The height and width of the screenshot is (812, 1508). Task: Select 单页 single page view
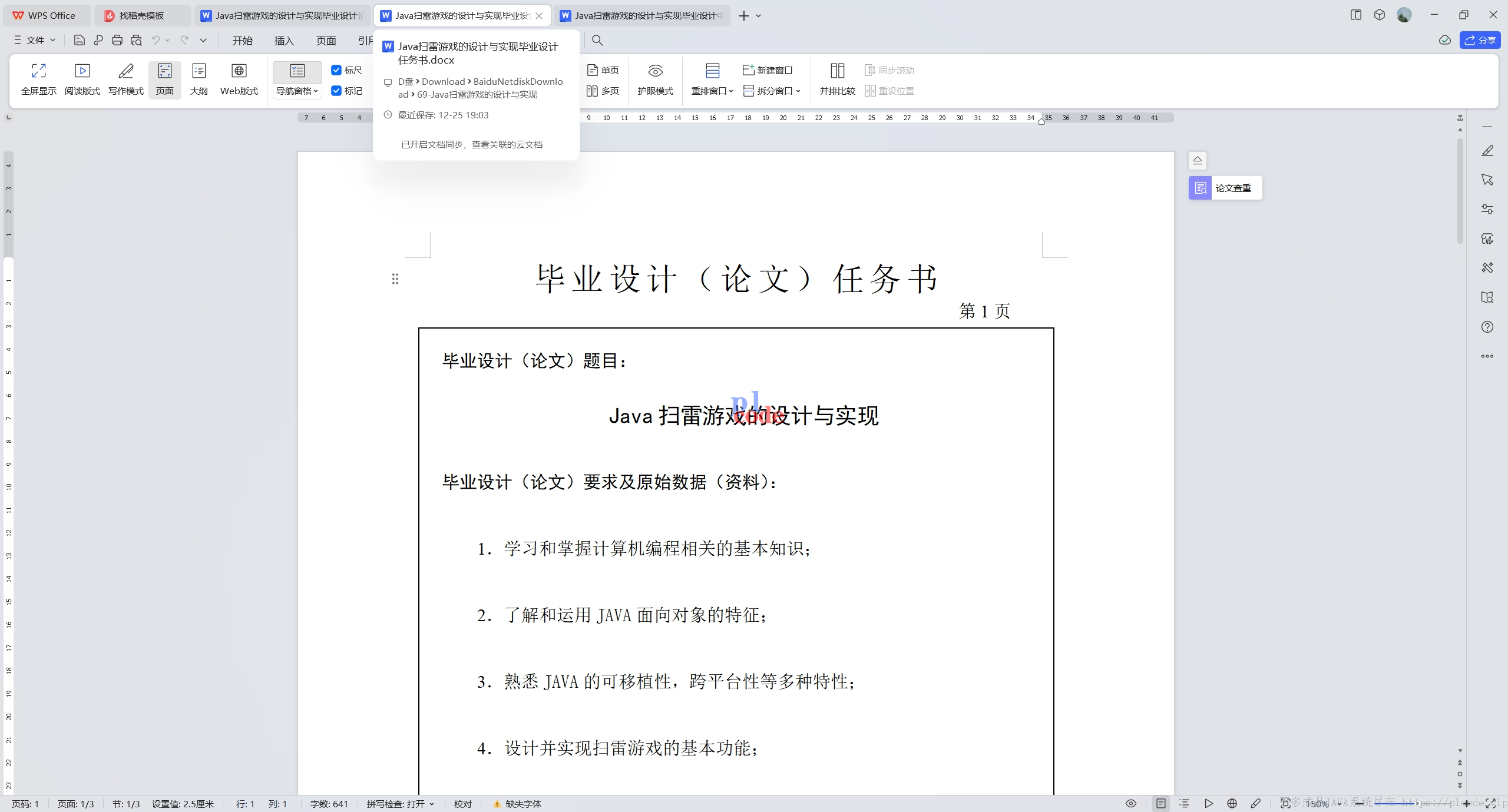point(603,70)
